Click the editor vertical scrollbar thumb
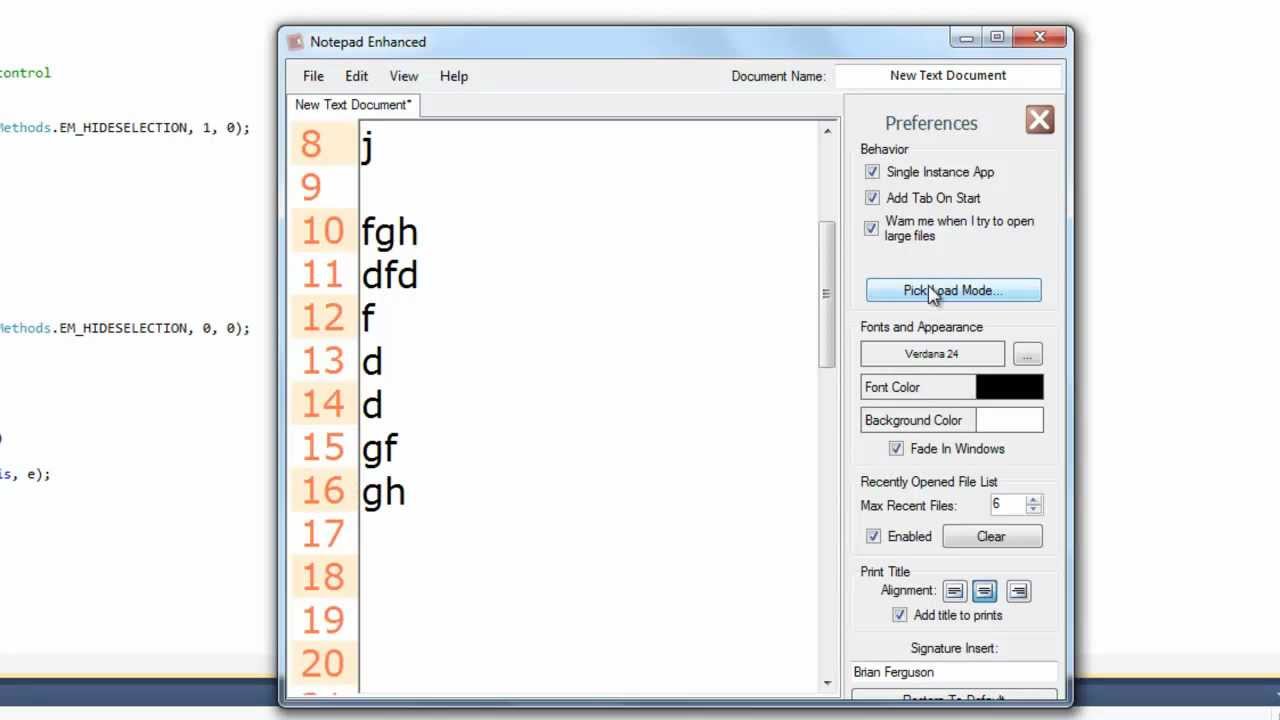The width and height of the screenshot is (1280, 720). tap(827, 293)
